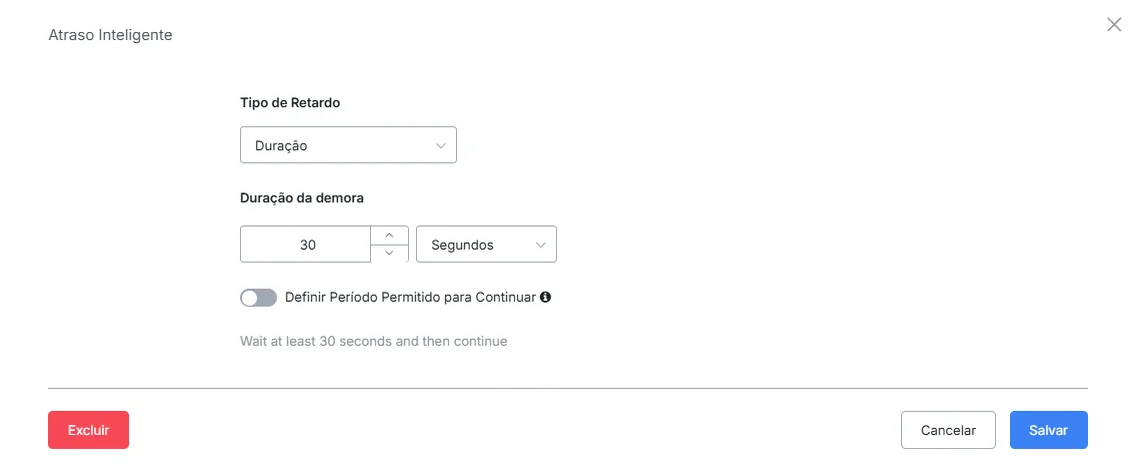Click the divider line above footer buttons
The height and width of the screenshot is (466, 1137).
click(568, 388)
